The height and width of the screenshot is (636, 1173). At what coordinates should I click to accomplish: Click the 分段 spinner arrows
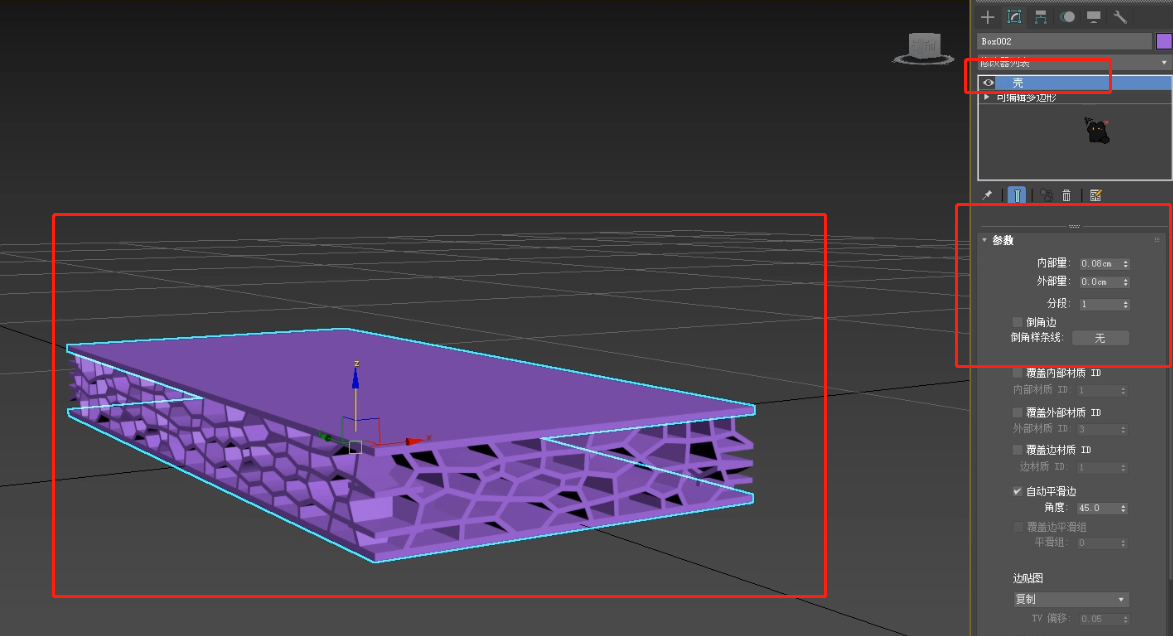pos(1126,304)
